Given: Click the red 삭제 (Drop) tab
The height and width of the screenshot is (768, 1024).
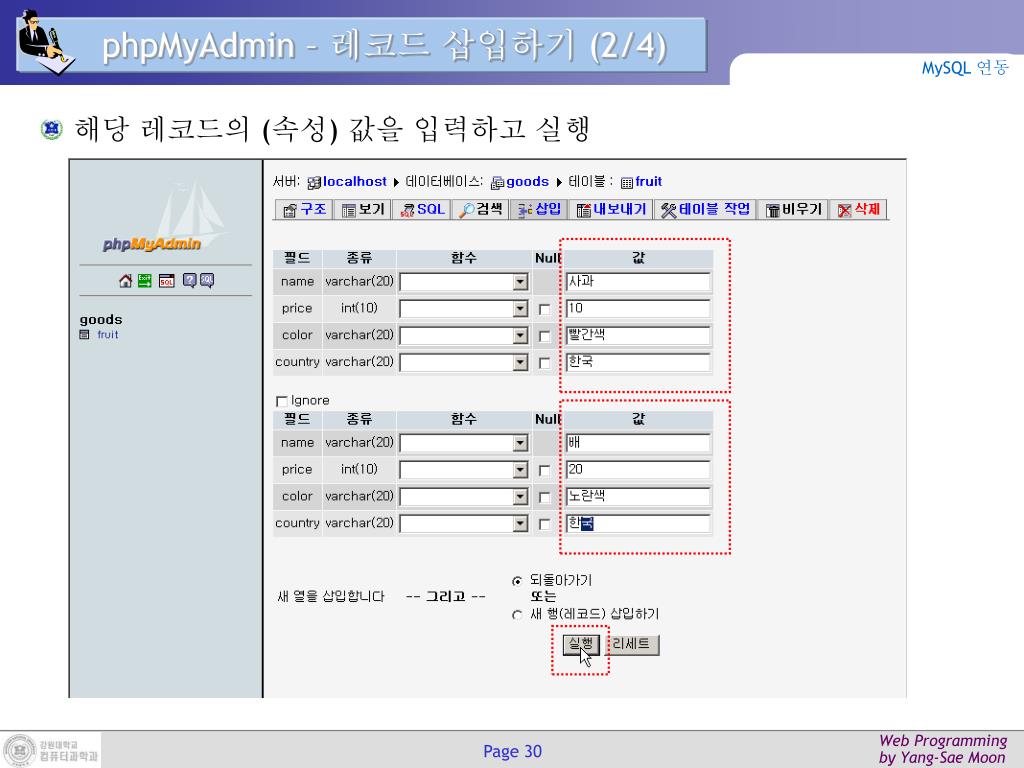Looking at the screenshot, I should (x=859, y=210).
